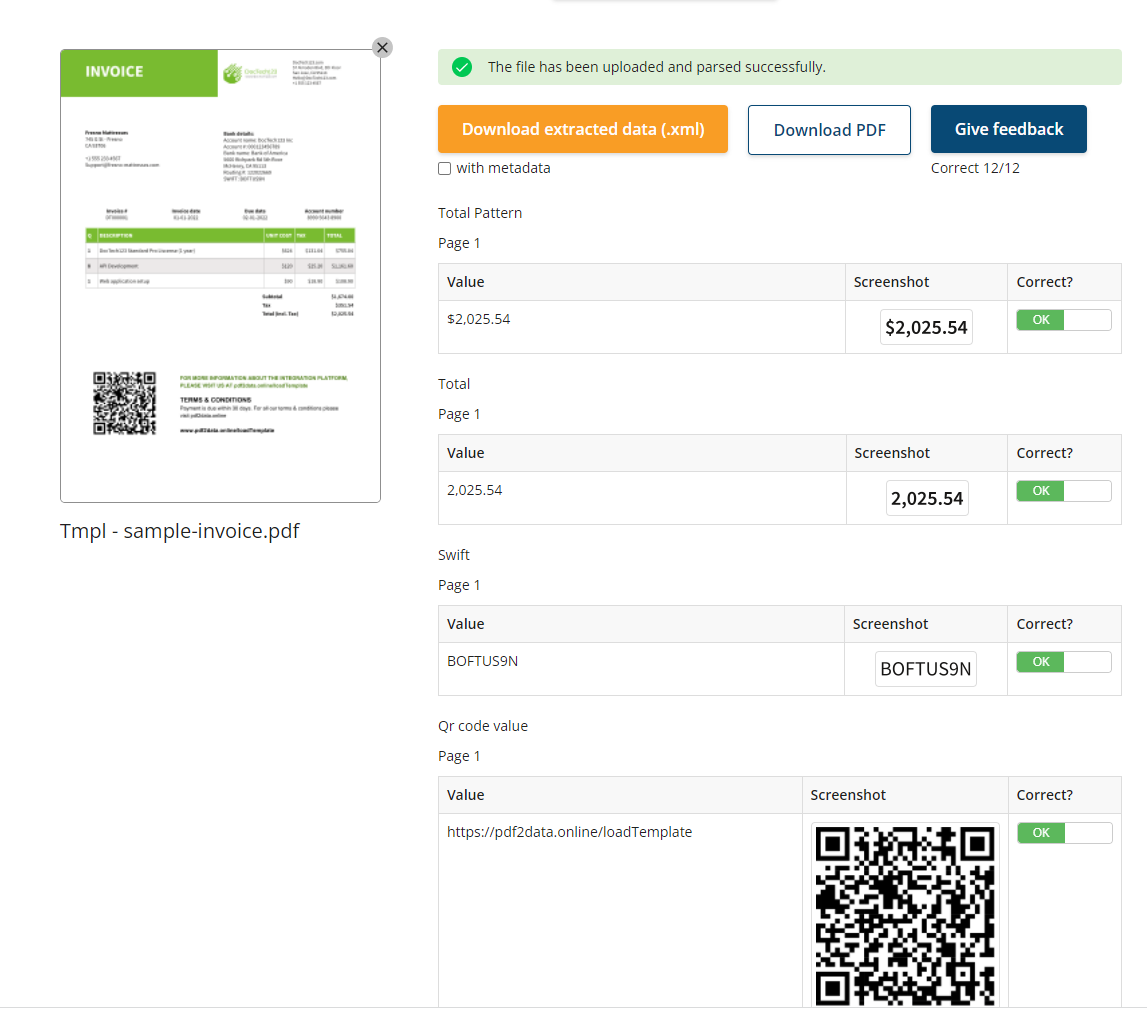The image size is (1147, 1009).
Task: Click the Download PDF button
Action: (x=829, y=130)
